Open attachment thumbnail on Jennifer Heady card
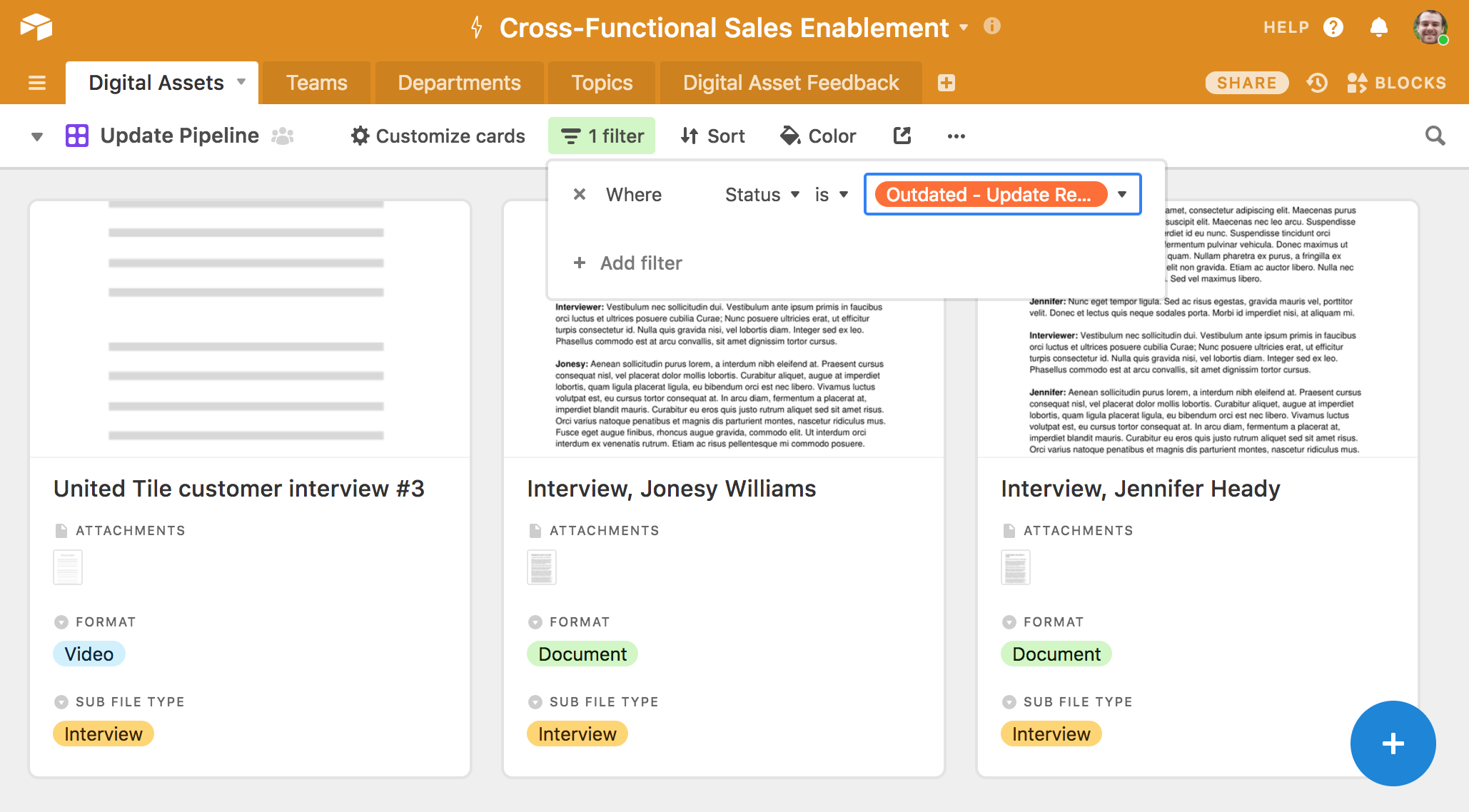 (1016, 567)
